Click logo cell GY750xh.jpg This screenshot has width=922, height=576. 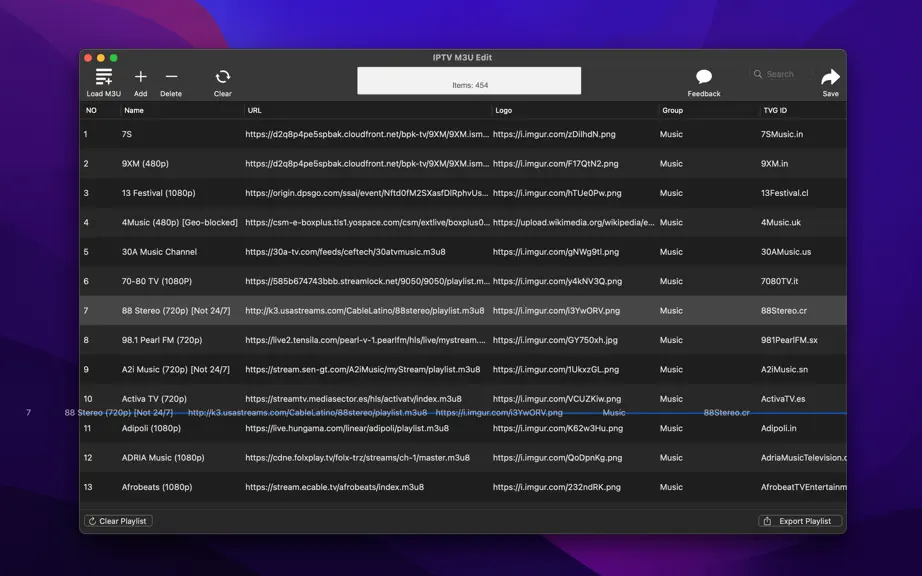tap(555, 340)
